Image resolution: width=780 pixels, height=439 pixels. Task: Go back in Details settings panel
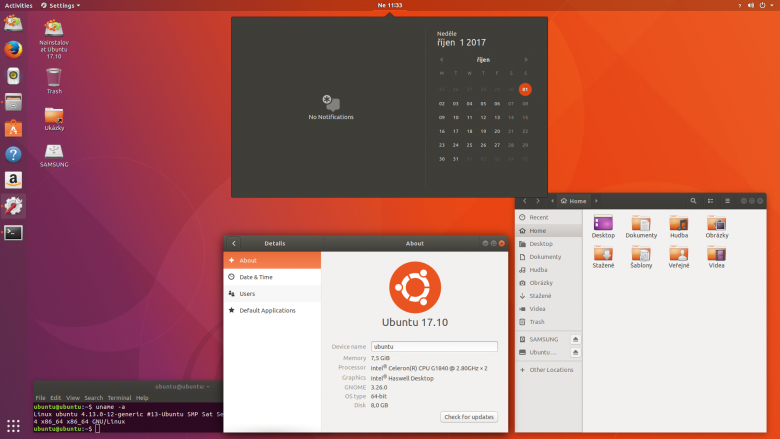[234, 243]
